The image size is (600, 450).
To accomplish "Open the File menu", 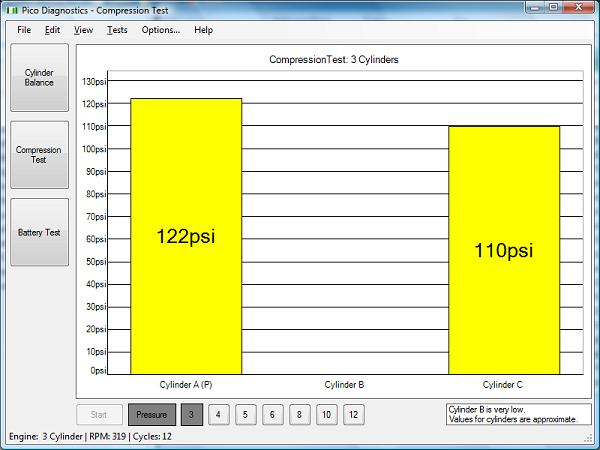I will [x=24, y=30].
